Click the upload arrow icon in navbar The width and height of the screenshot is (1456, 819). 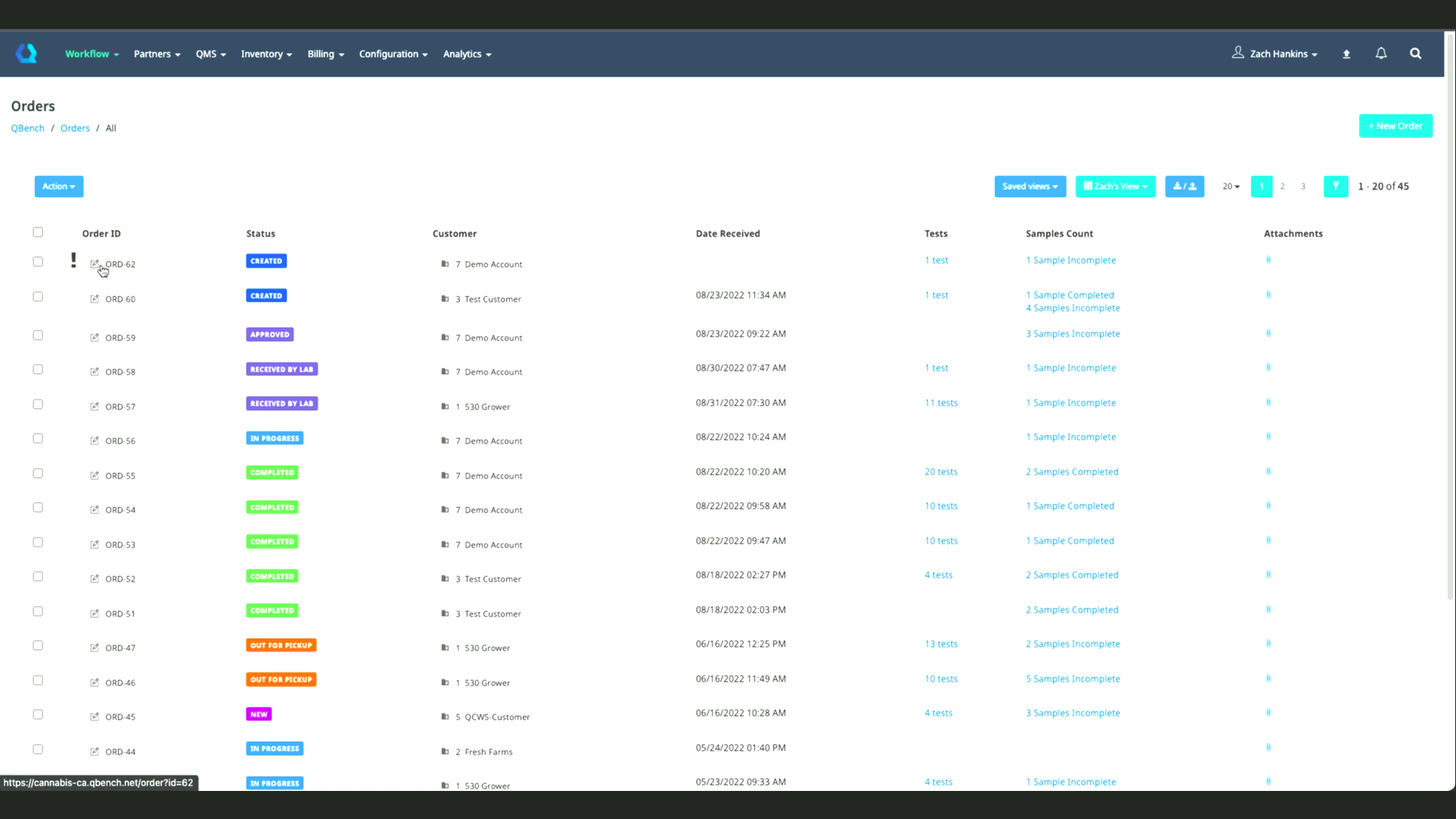point(1346,55)
